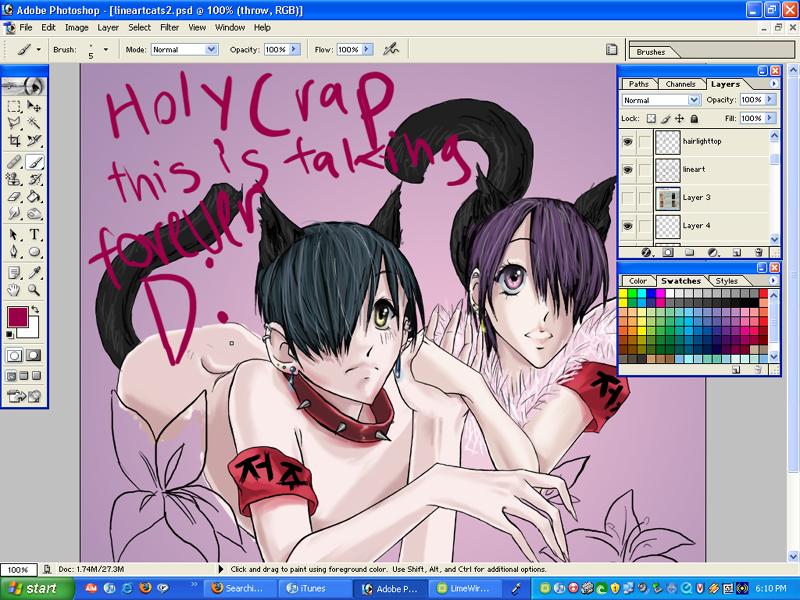Click the Brushes palette well tab

[651, 52]
